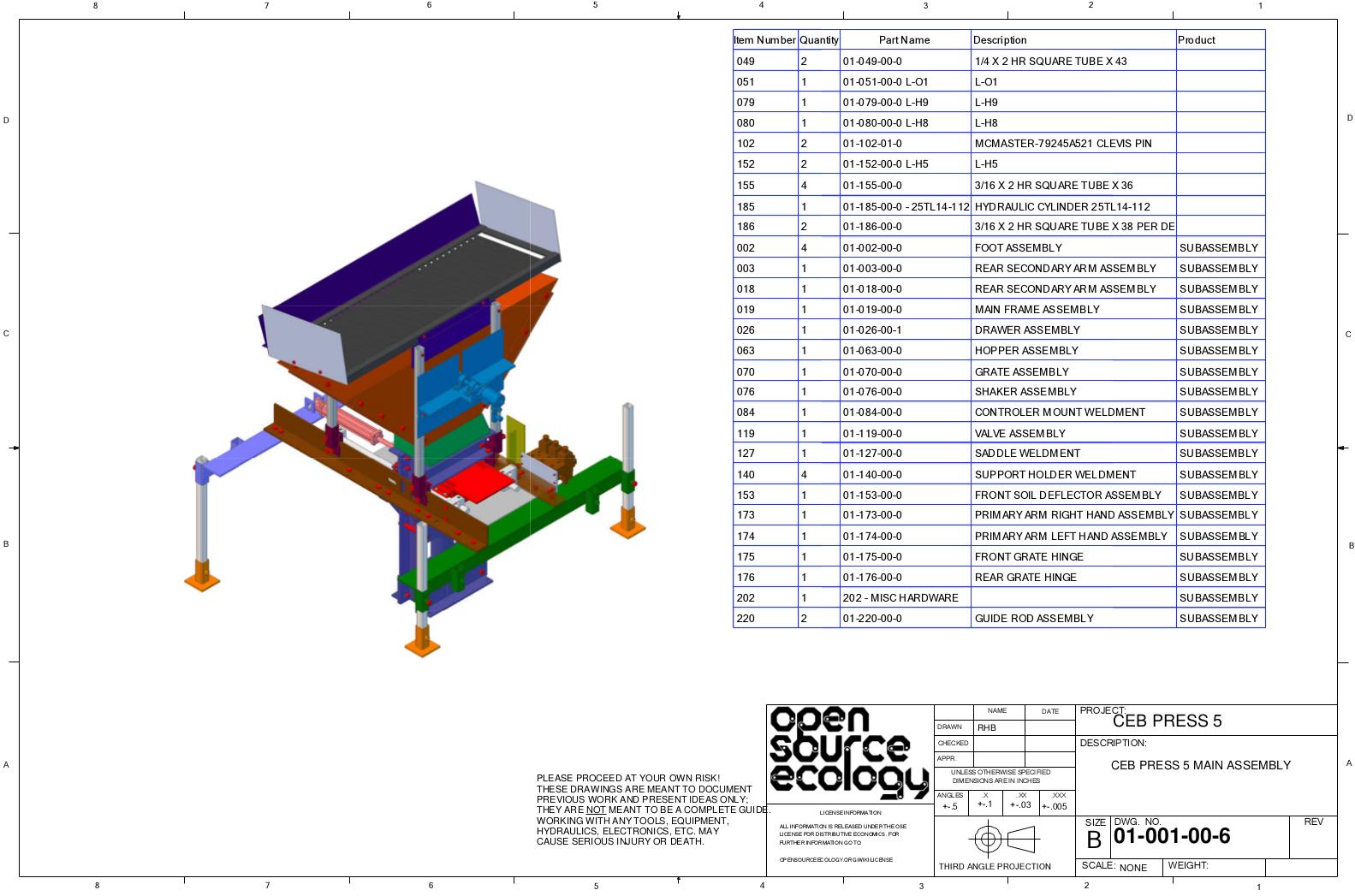Click item number cell 018
1355x896 pixels.
coord(765,289)
